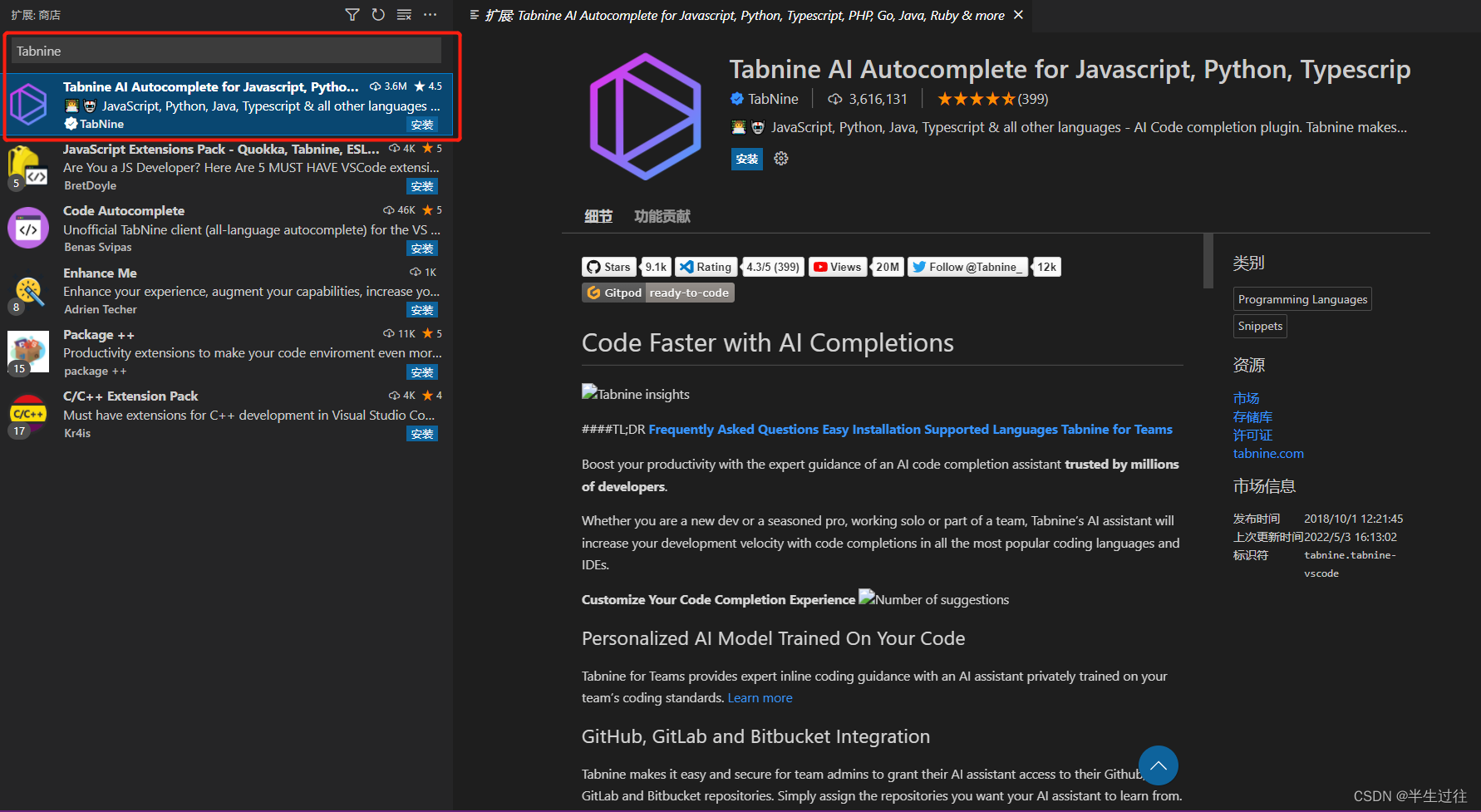The image size is (1481, 812).
Task: Click the Gitpod ready-to-code badge
Action: click(658, 293)
